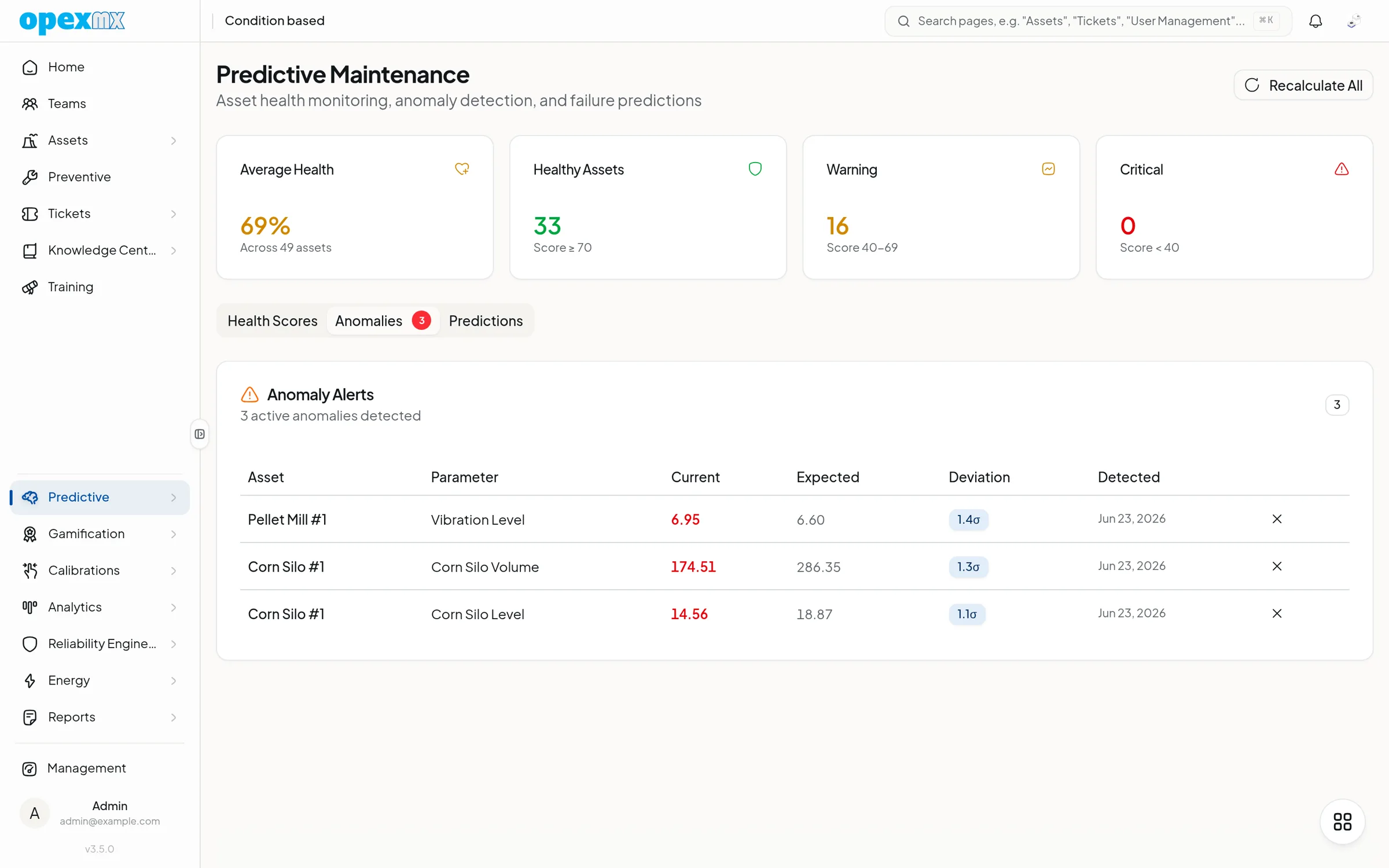Image resolution: width=1389 pixels, height=868 pixels.
Task: Click the Admin avatar circle
Action: pyautogui.click(x=35, y=813)
